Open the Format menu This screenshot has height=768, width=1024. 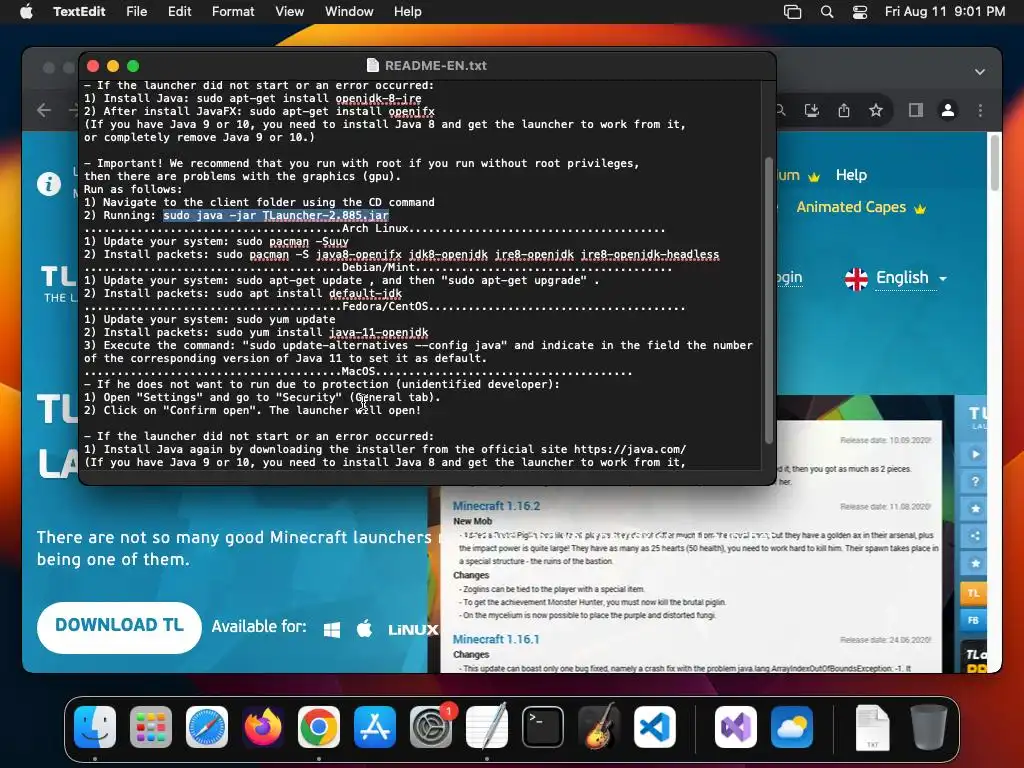point(233,12)
